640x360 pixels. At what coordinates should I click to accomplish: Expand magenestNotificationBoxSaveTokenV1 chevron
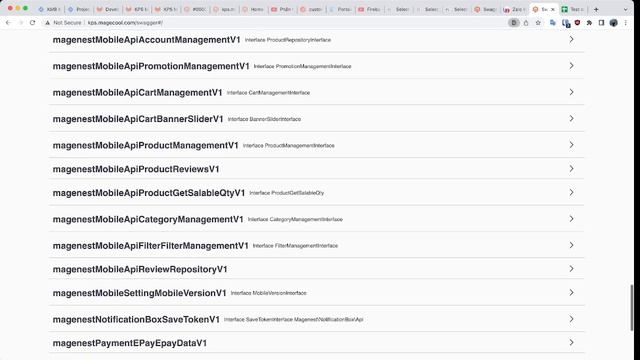pos(571,319)
